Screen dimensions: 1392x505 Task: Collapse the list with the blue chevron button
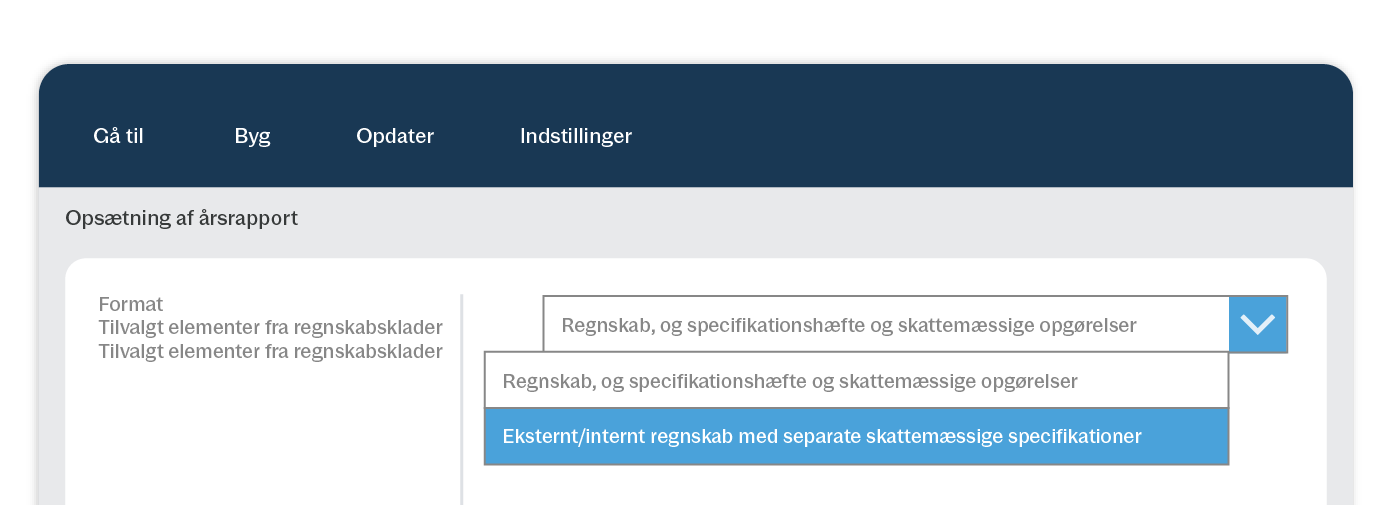tap(1257, 324)
